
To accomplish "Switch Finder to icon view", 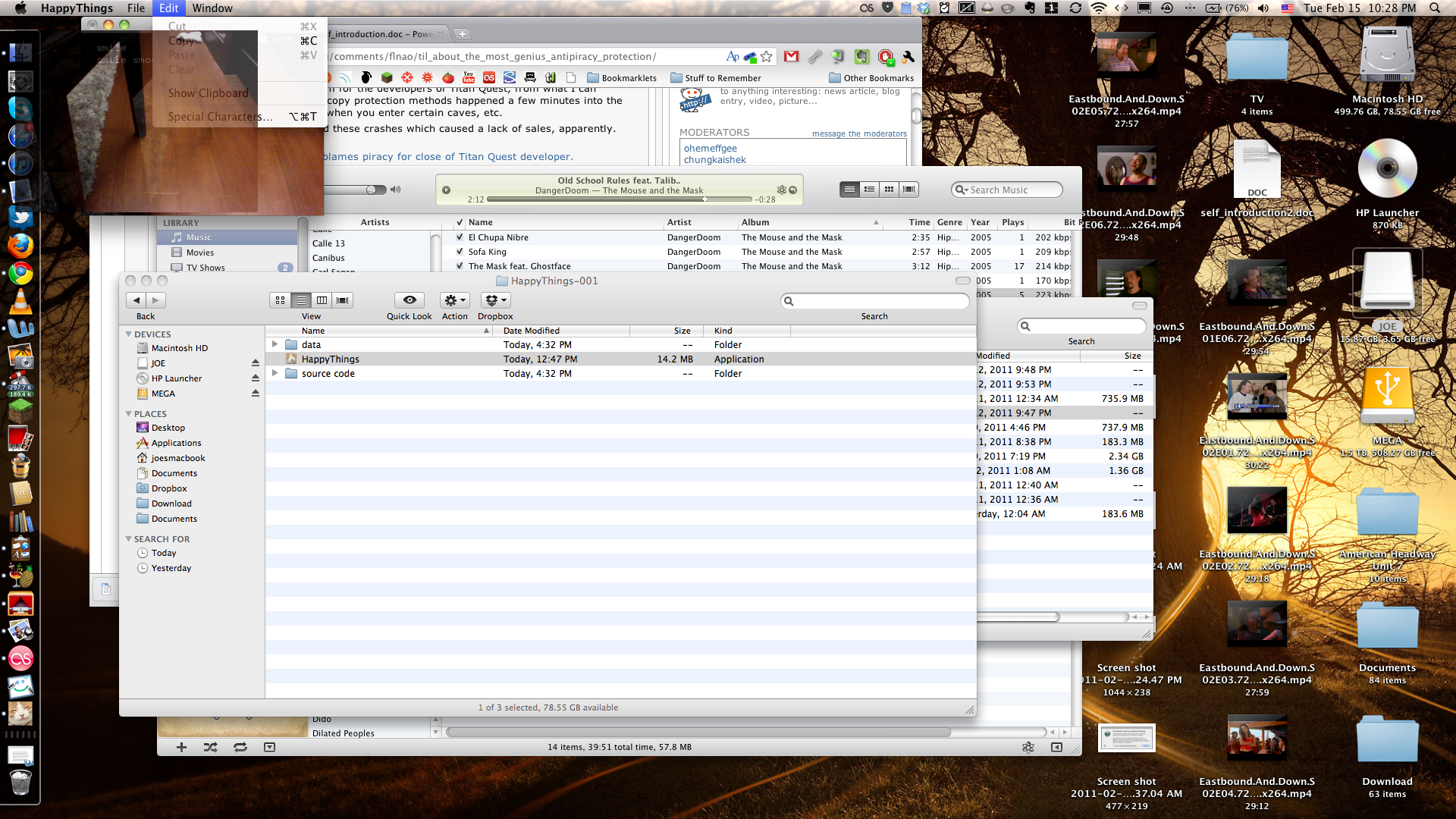I will 281,300.
